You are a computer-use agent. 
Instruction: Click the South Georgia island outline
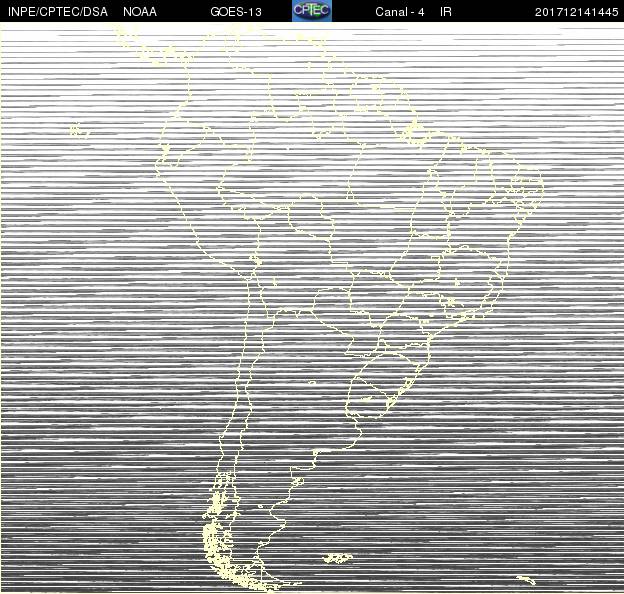pos(524,578)
